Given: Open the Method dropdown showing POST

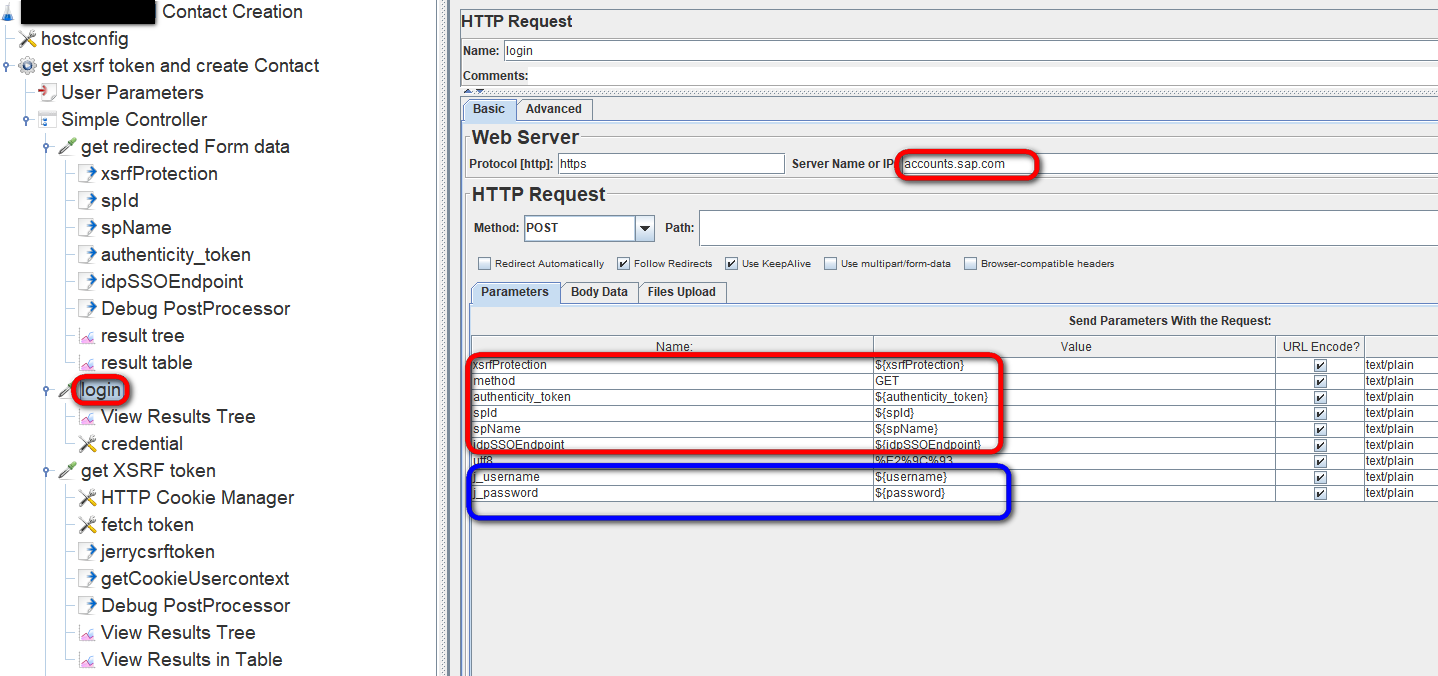Looking at the screenshot, I should point(645,228).
